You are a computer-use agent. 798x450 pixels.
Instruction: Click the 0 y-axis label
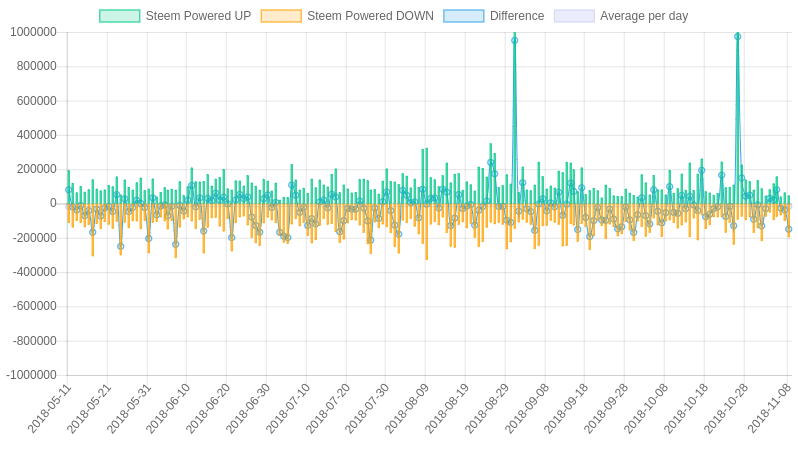click(53, 204)
